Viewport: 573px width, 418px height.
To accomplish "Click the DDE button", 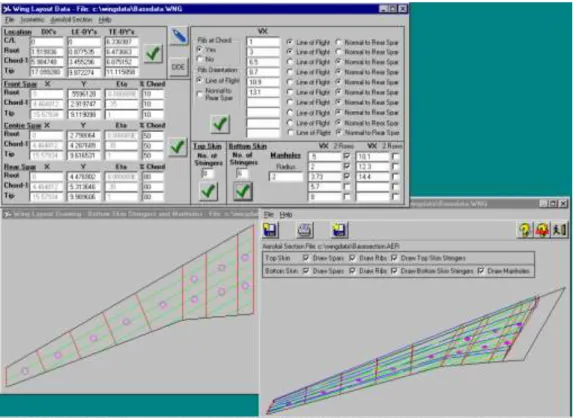I will (x=178, y=67).
